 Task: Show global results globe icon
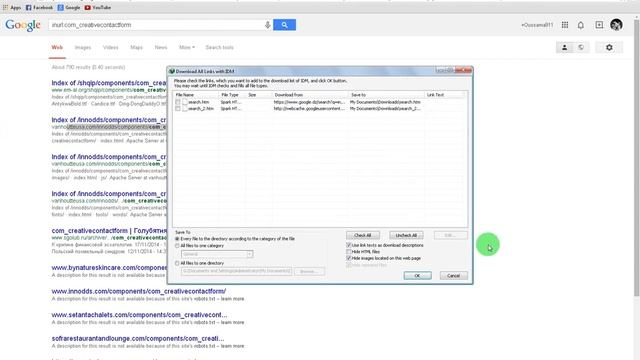[581, 47]
